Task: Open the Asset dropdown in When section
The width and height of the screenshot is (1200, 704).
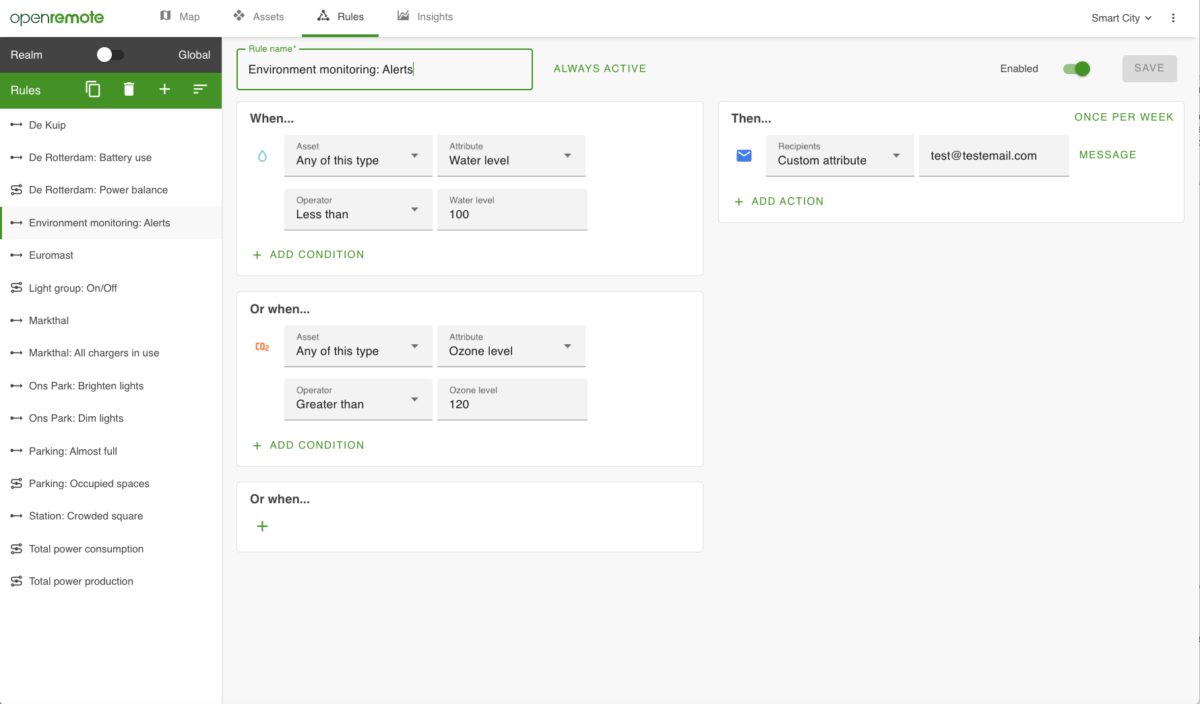Action: [x=358, y=156]
